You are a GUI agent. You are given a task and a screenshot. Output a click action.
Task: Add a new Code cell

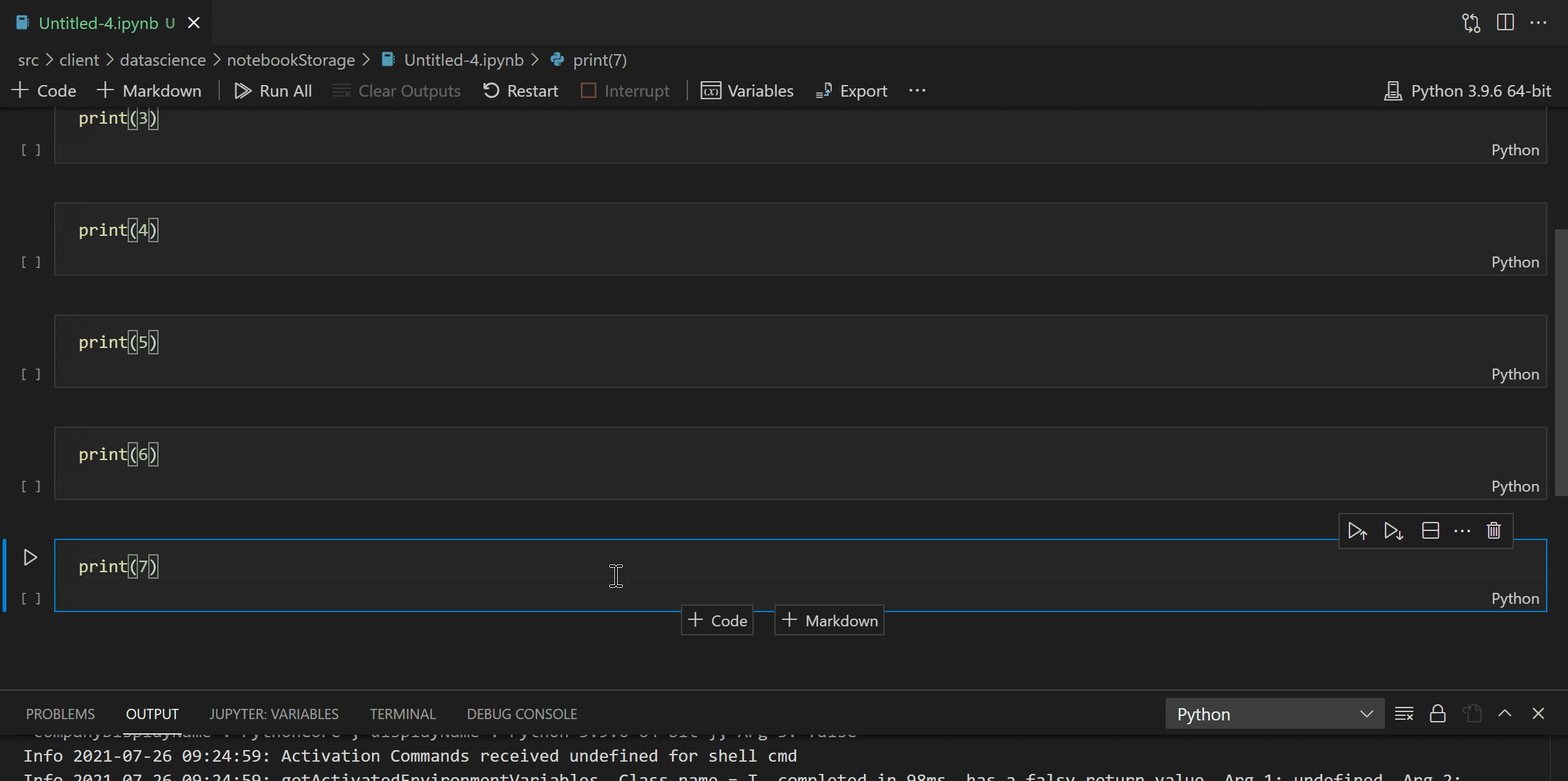(x=43, y=90)
